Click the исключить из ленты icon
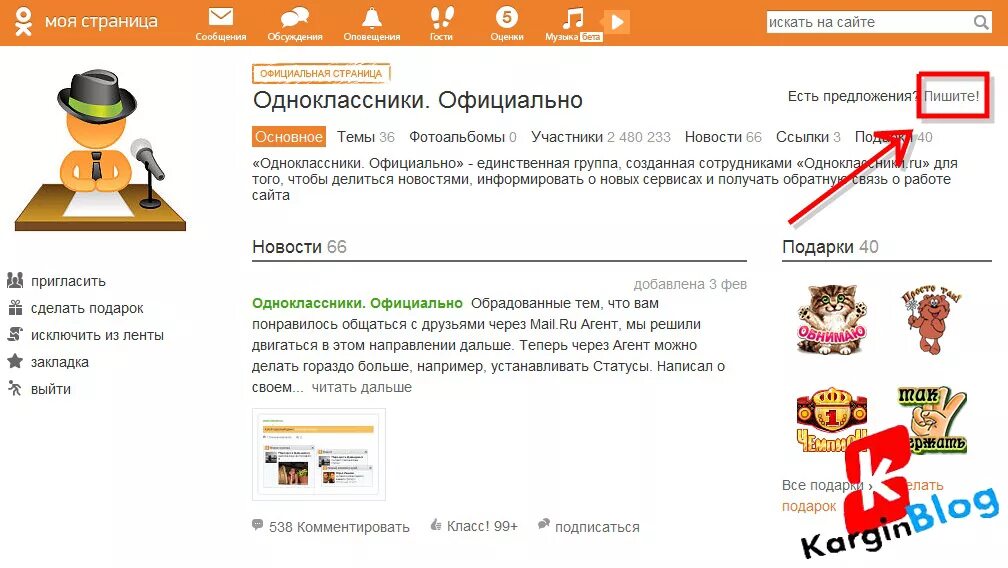1008x568 pixels. [15, 334]
